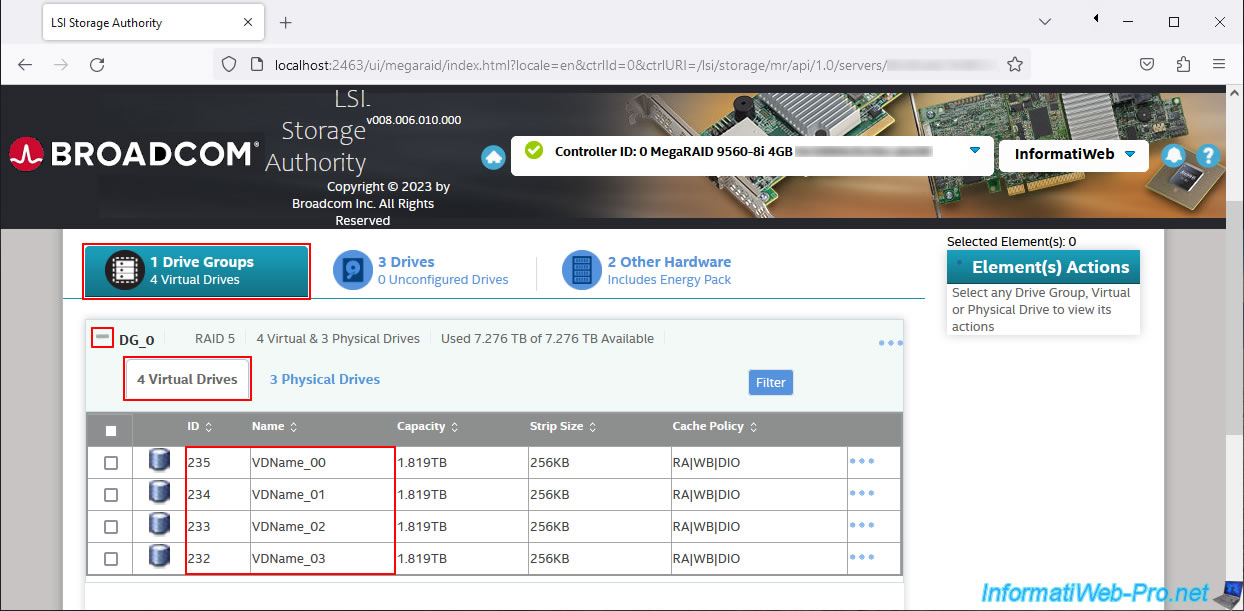Image resolution: width=1244 pixels, height=611 pixels.
Task: Open actions menu dots for VDName_01
Action: tap(862, 493)
